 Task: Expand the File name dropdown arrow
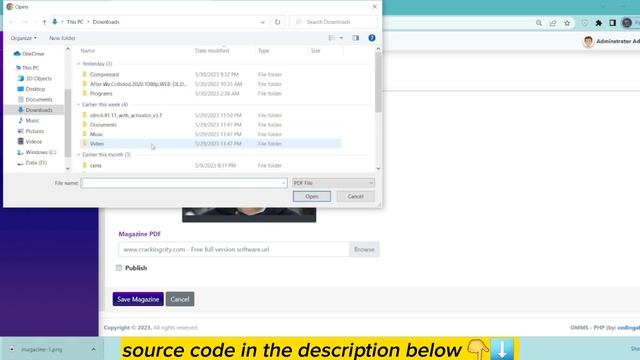(x=284, y=183)
